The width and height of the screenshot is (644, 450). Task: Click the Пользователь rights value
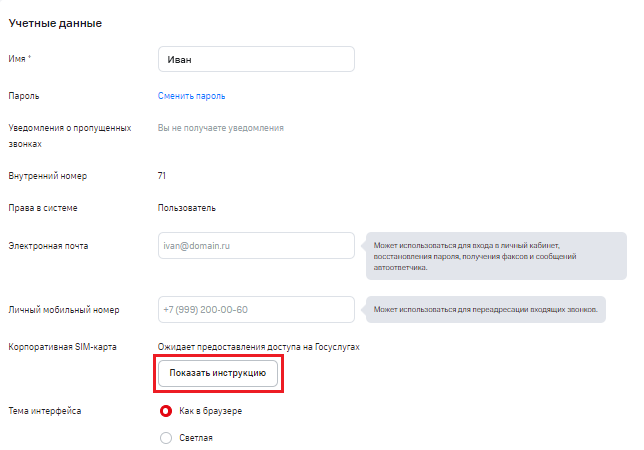[186, 208]
